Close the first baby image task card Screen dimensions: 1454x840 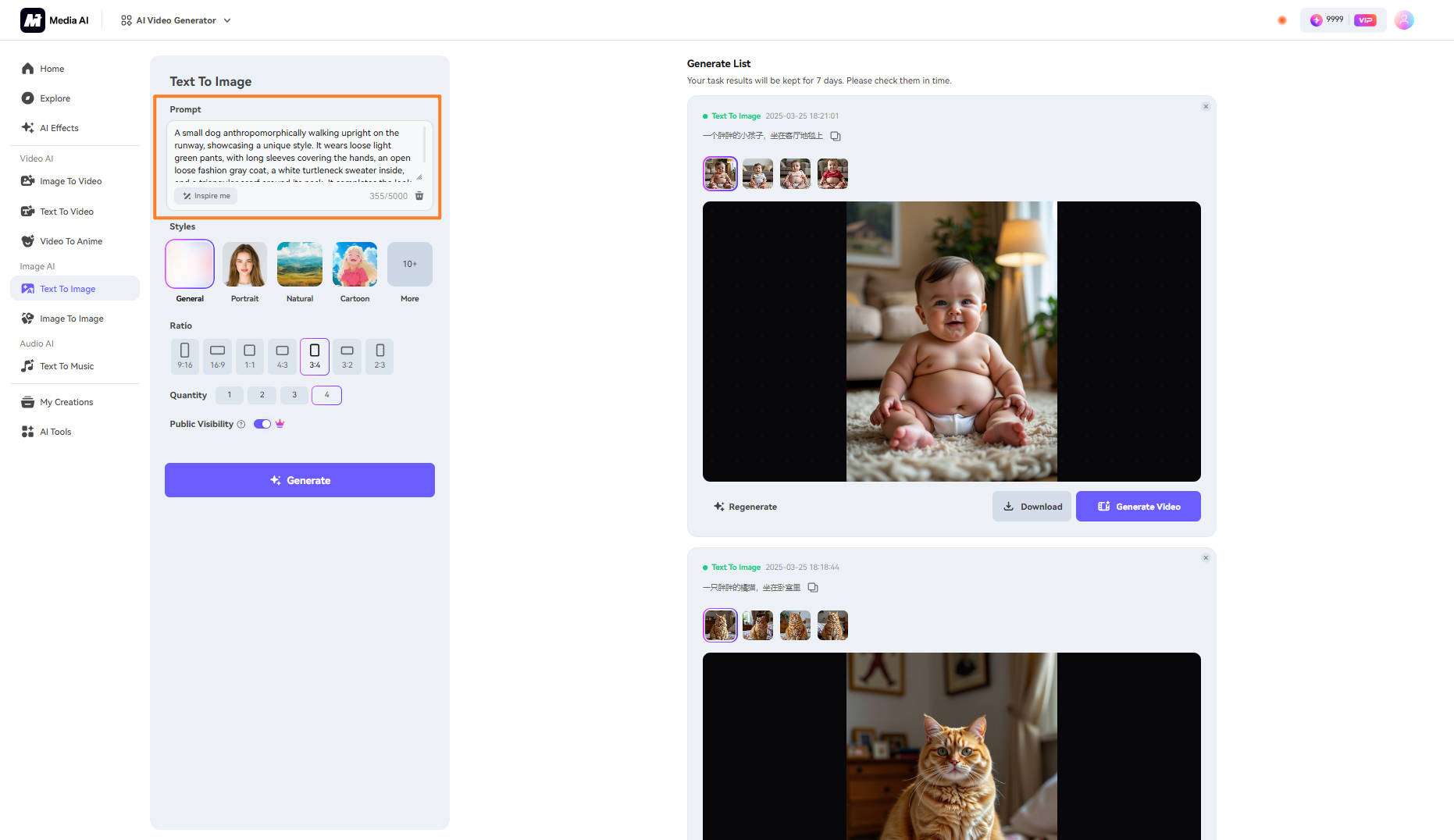click(x=1206, y=106)
